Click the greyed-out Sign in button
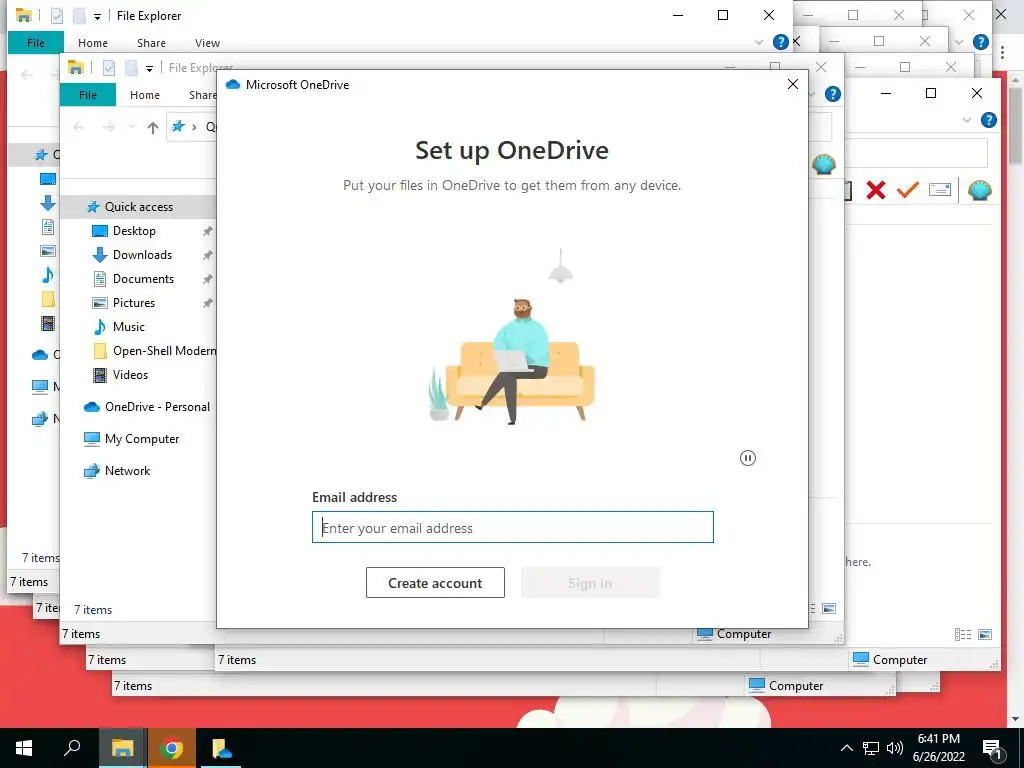Viewport: 1024px width, 768px height. pos(590,583)
